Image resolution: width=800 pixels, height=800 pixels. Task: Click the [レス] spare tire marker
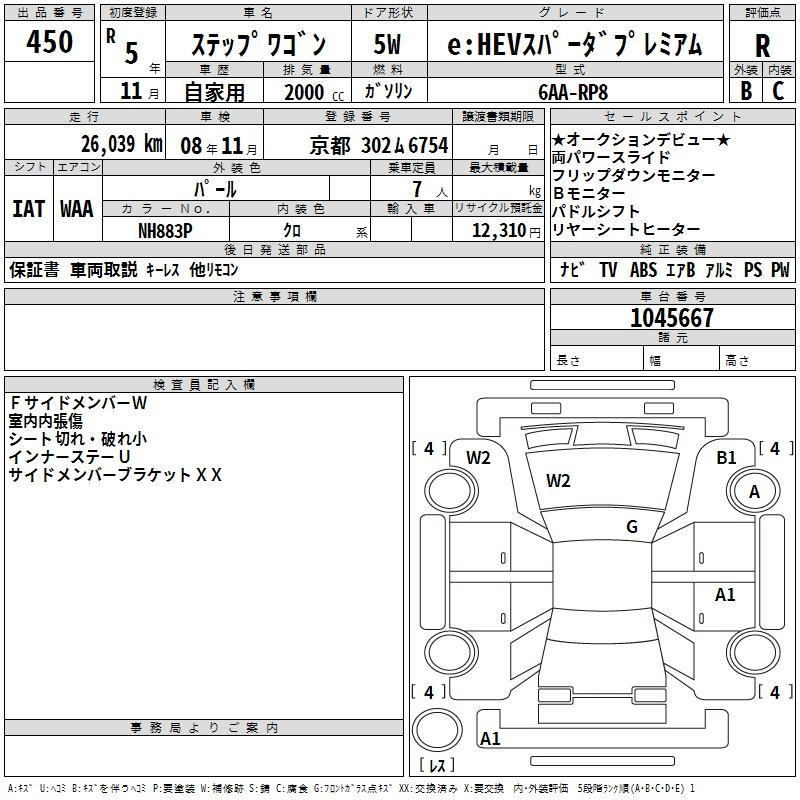click(x=436, y=766)
